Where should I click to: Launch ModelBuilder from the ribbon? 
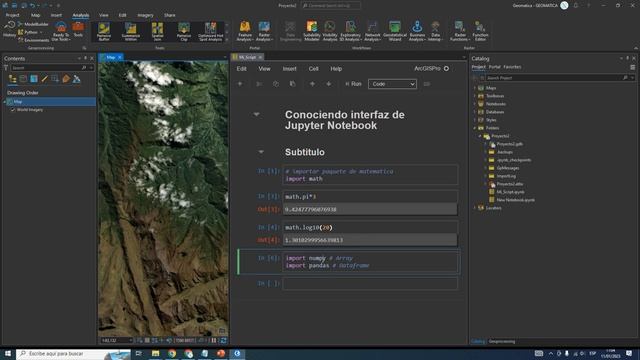pyautogui.click(x=33, y=24)
